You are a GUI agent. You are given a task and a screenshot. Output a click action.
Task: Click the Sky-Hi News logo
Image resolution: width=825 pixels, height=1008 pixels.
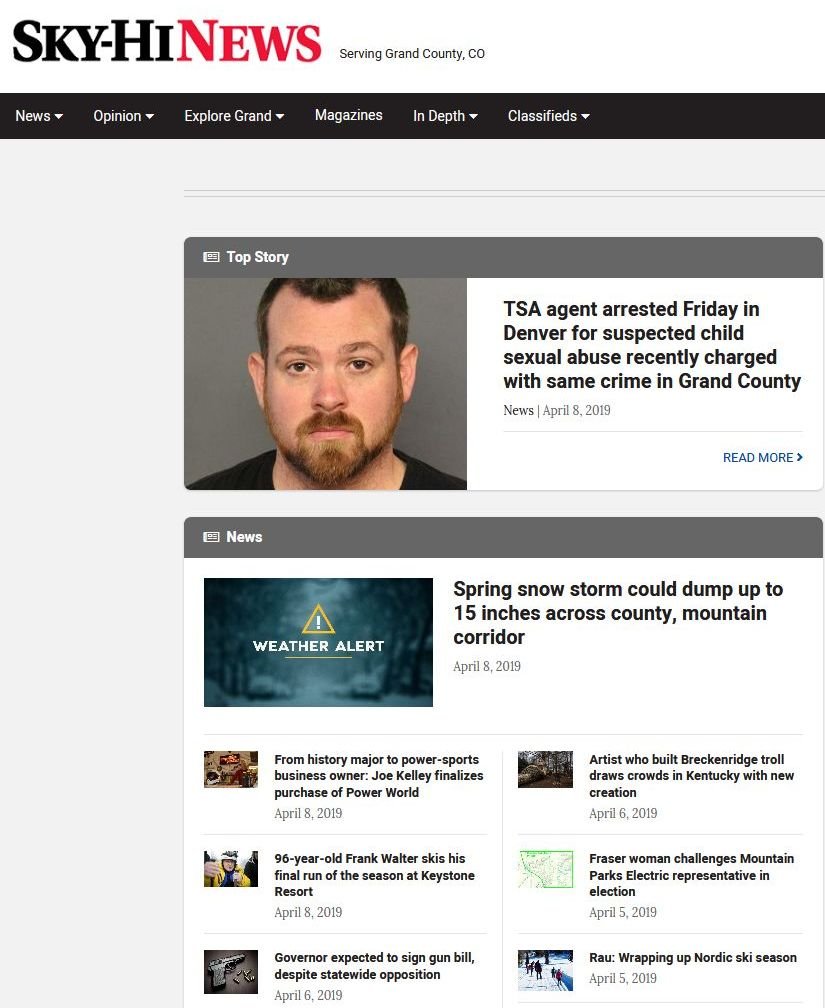click(167, 41)
